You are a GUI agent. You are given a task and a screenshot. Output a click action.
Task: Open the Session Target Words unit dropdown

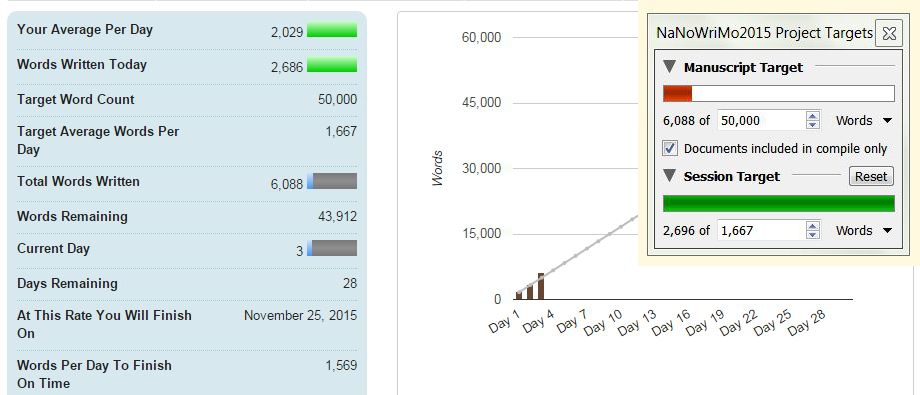coord(864,231)
